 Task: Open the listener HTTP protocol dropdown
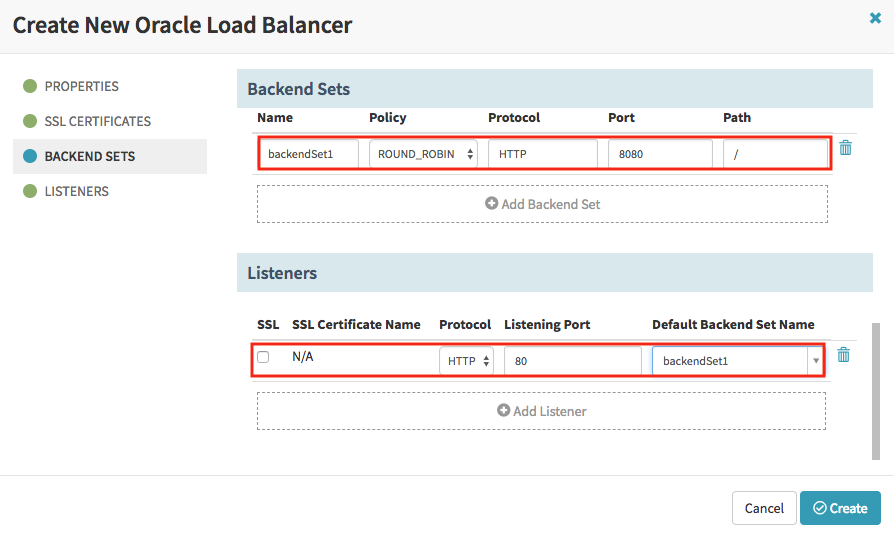pos(466,361)
